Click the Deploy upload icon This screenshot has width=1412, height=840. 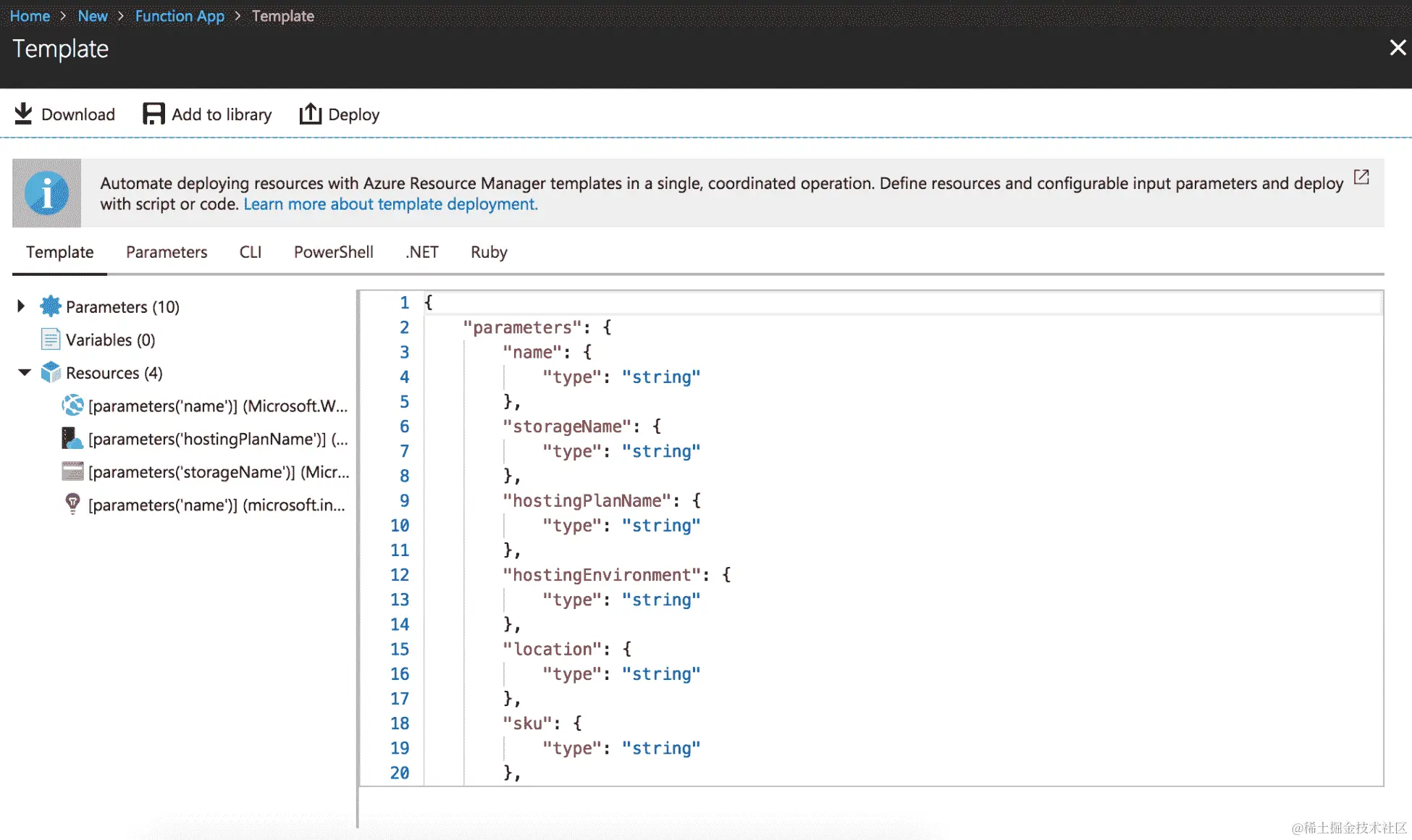[x=310, y=114]
